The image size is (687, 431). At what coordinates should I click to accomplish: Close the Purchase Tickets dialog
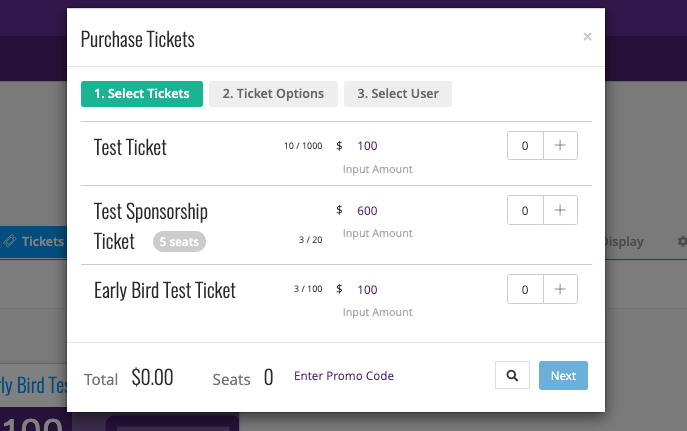(x=587, y=37)
